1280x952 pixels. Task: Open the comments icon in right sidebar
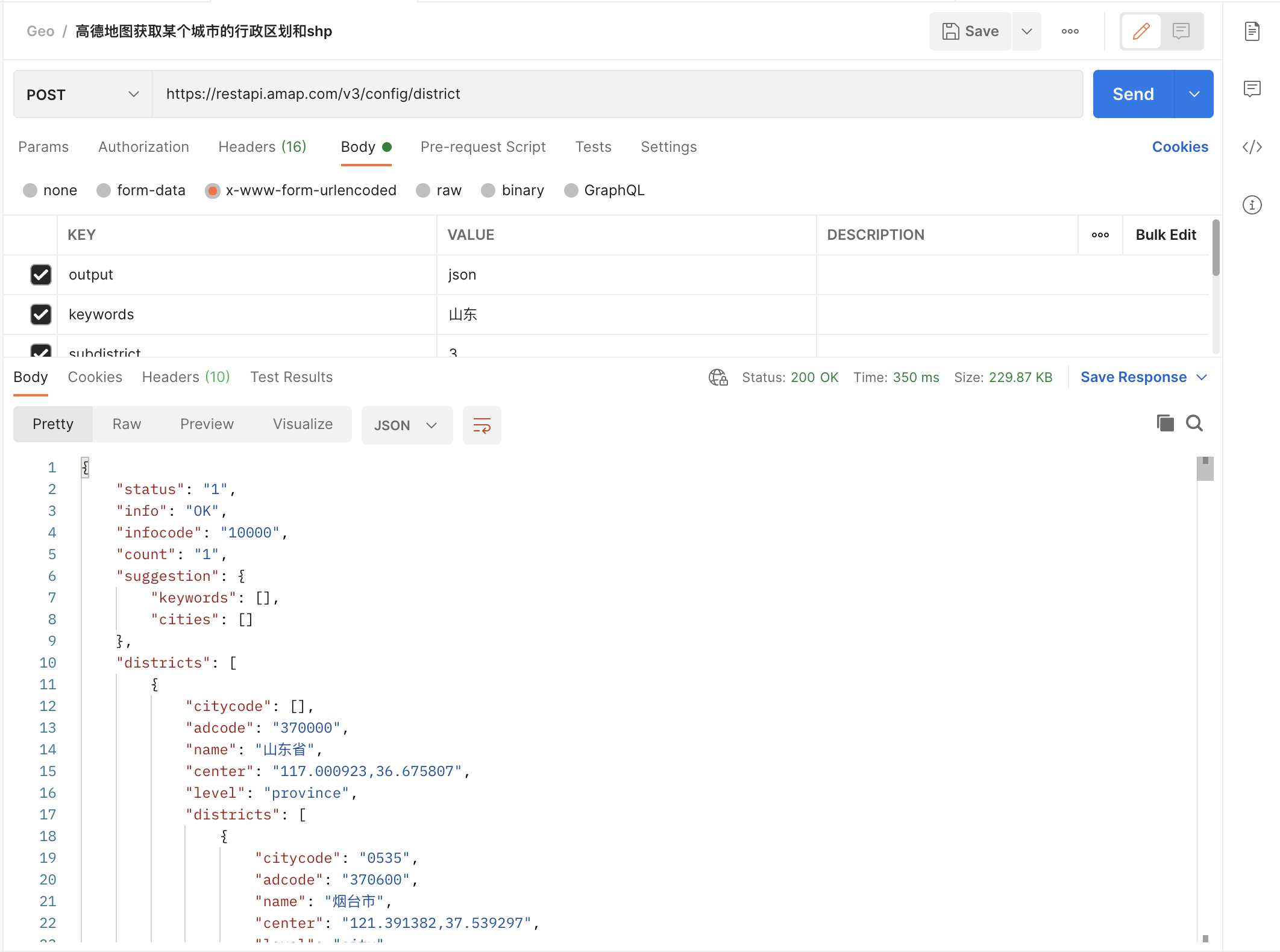1252,89
